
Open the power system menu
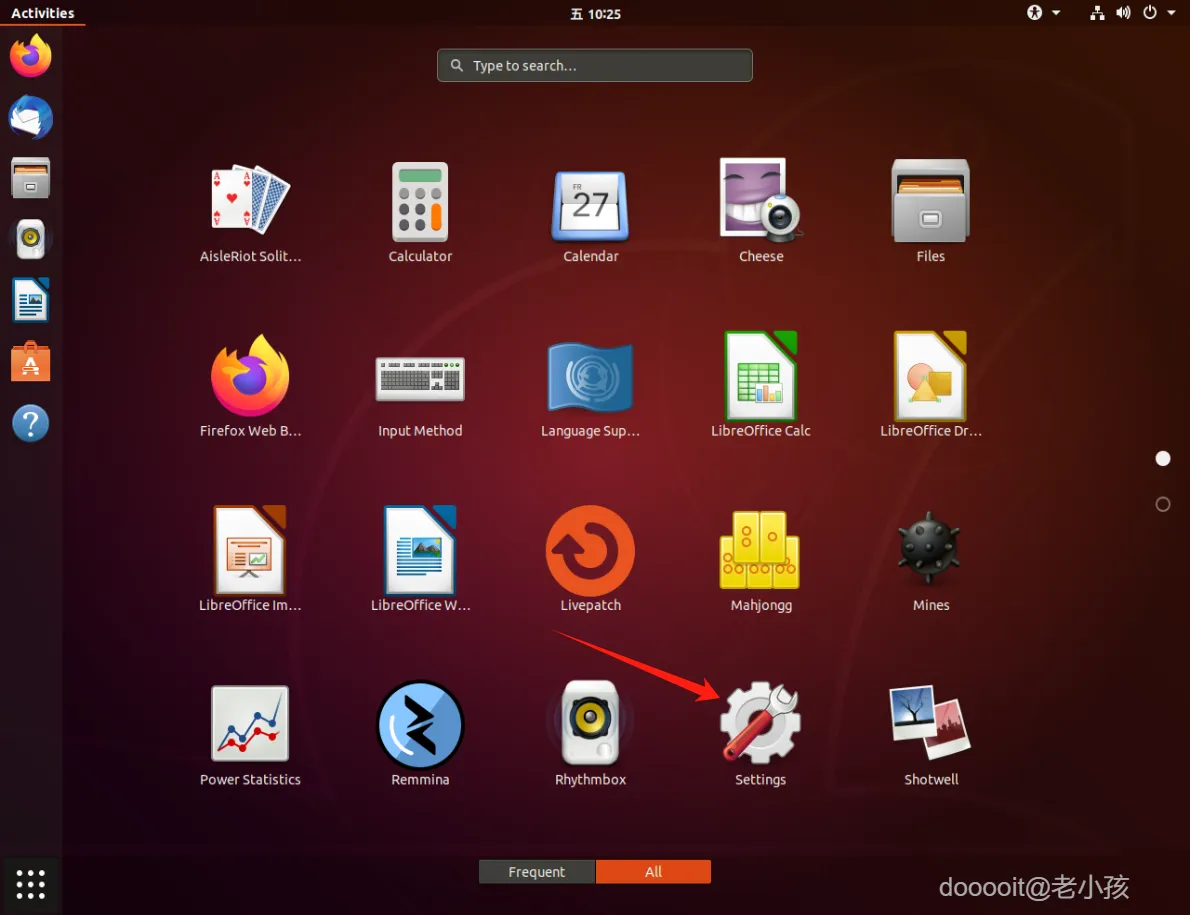(x=1158, y=12)
